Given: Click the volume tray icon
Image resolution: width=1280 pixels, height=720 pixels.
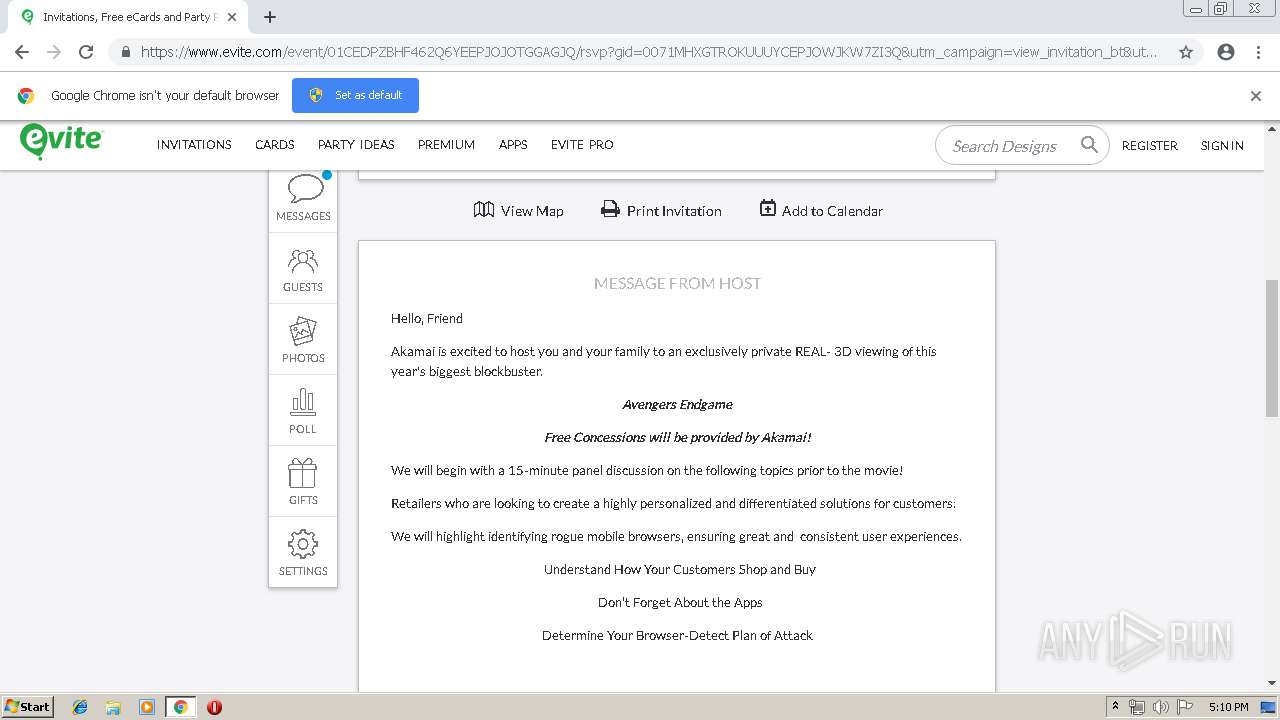Looking at the screenshot, I should point(1160,707).
